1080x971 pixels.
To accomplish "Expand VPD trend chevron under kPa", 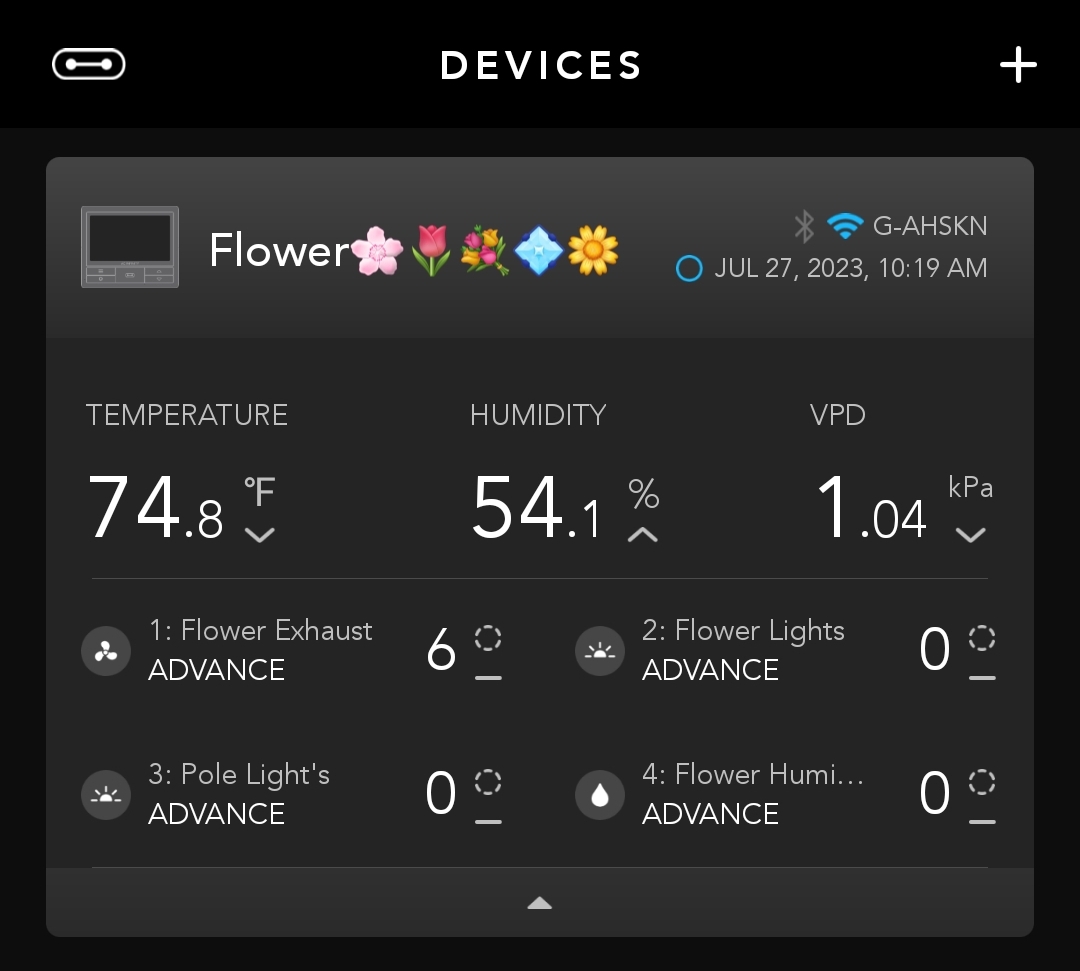I will [x=970, y=534].
